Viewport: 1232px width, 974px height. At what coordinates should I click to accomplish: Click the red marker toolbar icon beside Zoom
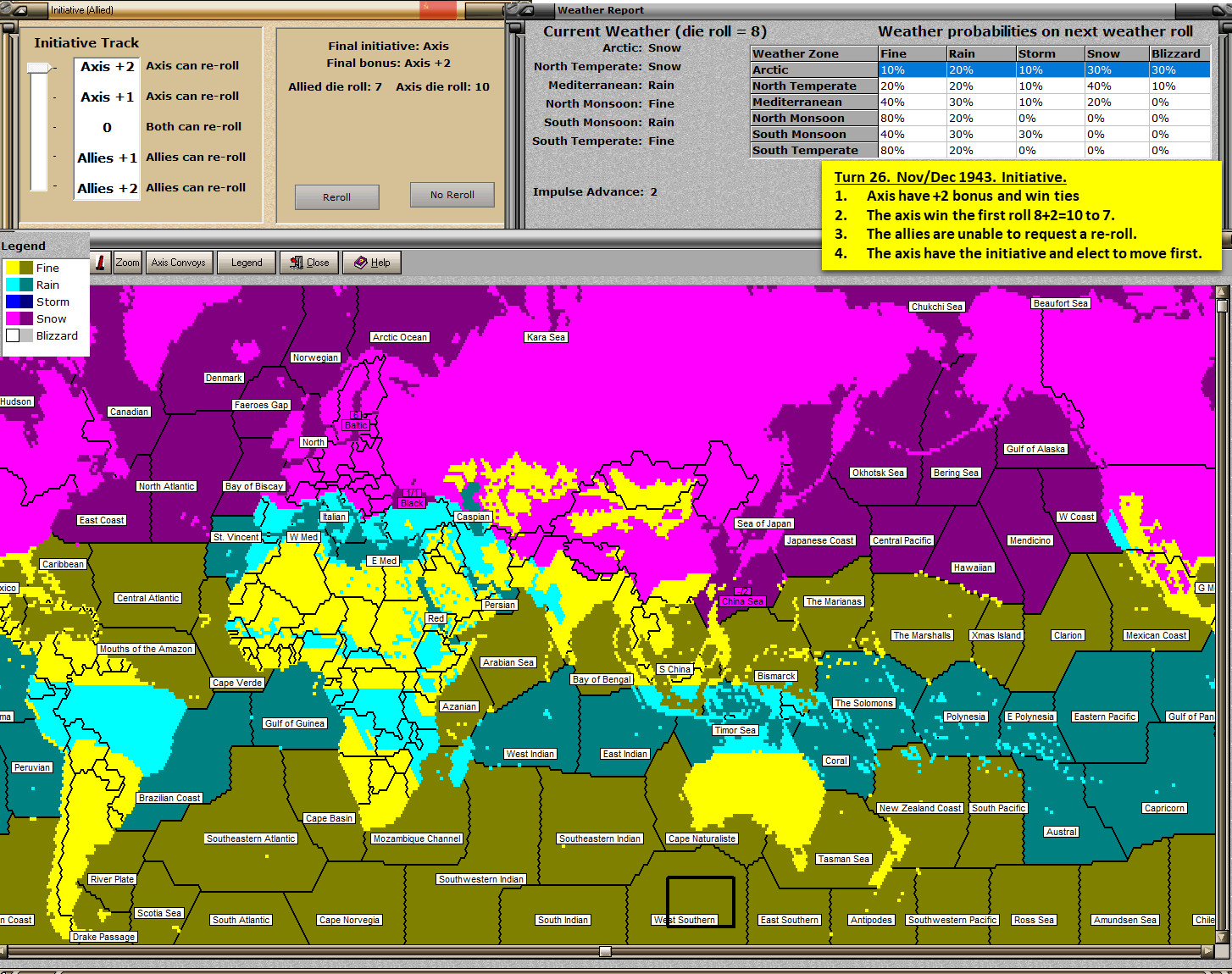click(100, 263)
